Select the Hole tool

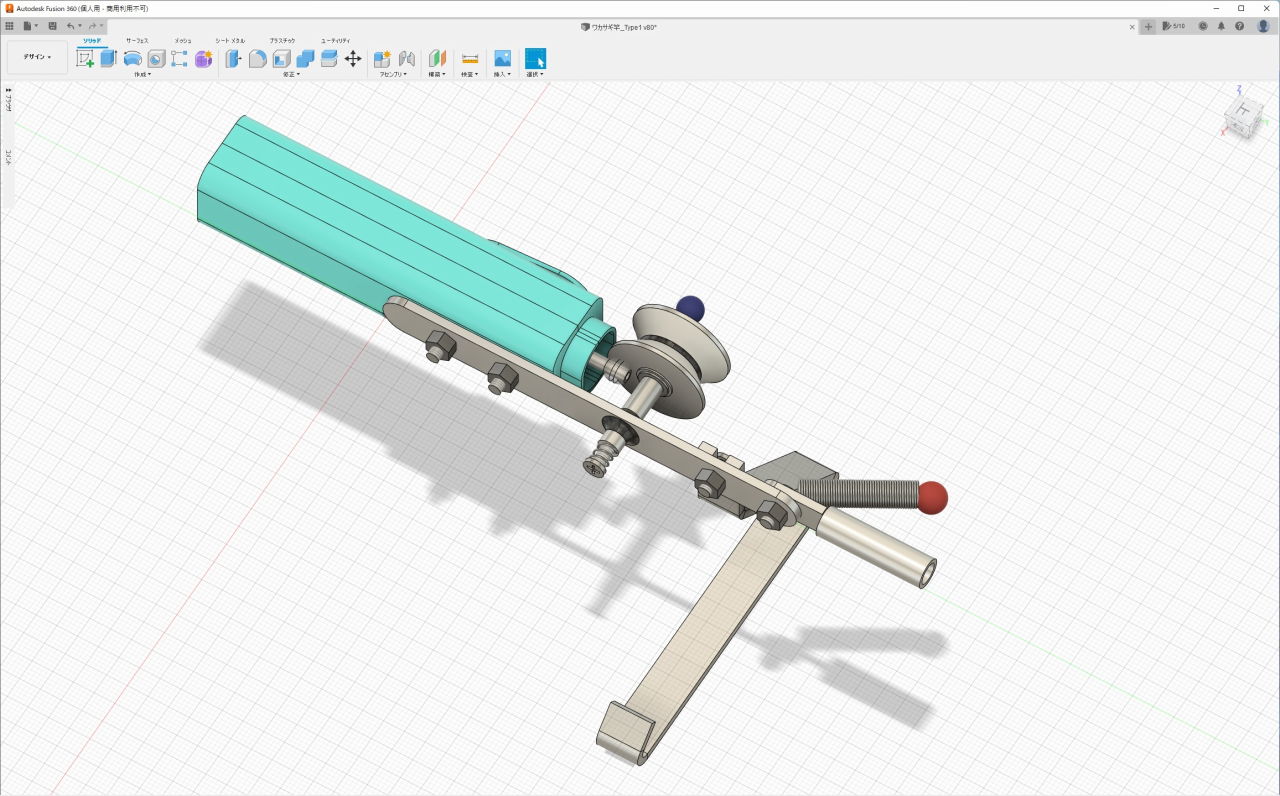156,59
